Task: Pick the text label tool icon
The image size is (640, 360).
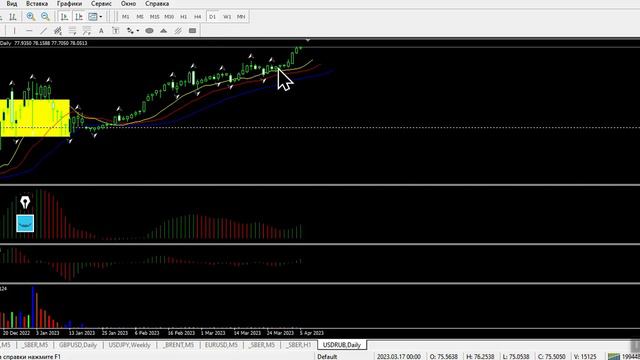Action: click(116, 31)
